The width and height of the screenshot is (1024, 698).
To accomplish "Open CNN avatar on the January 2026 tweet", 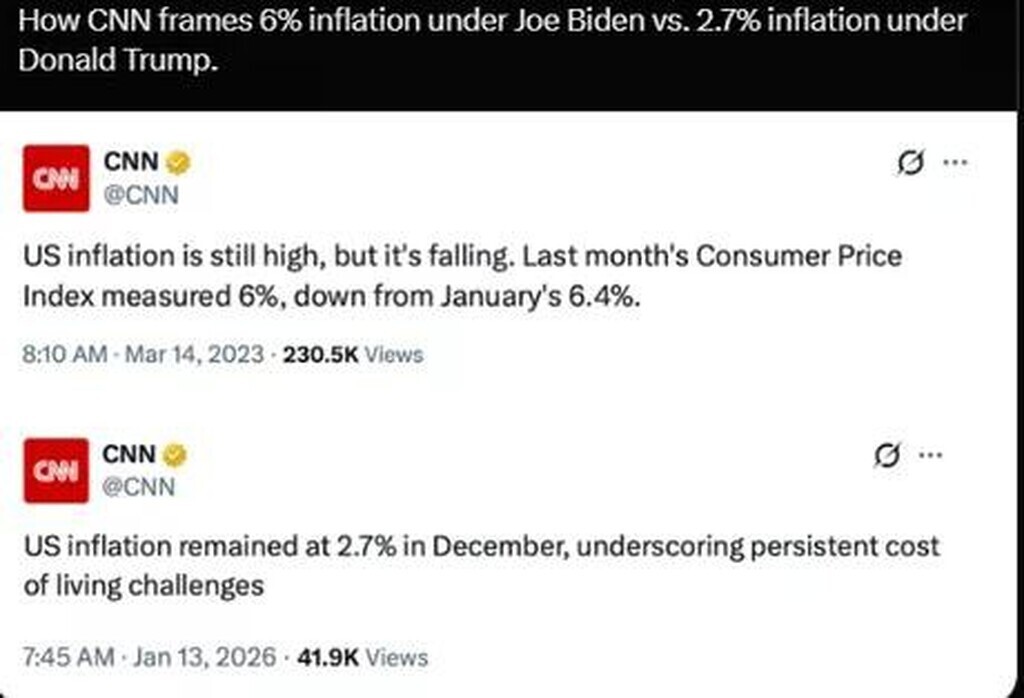I will [x=56, y=471].
